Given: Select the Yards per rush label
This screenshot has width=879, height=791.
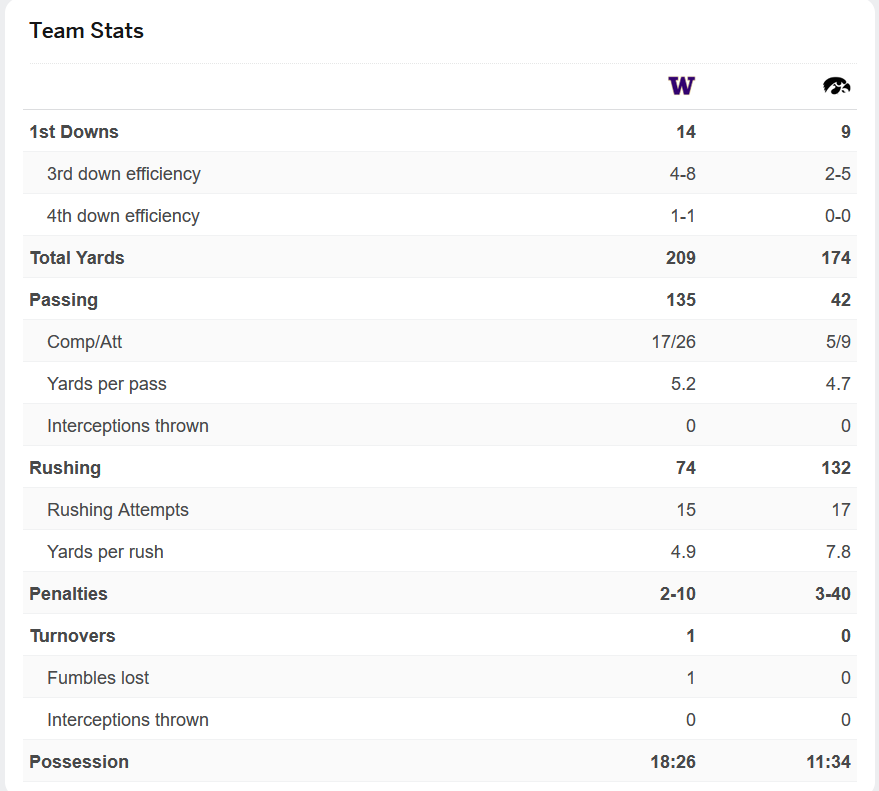Looking at the screenshot, I should 105,552.
